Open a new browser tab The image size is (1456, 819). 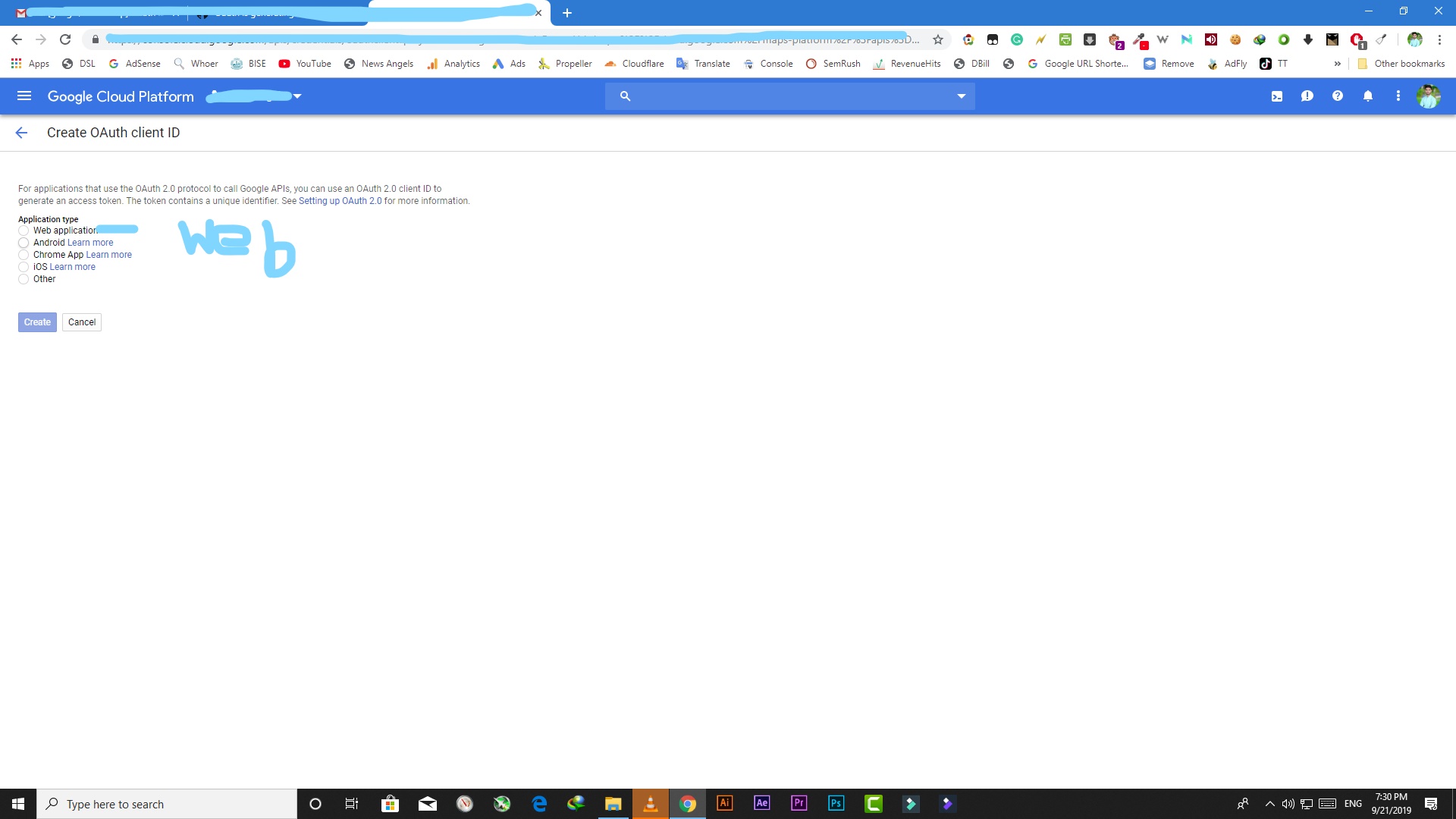[x=567, y=12]
